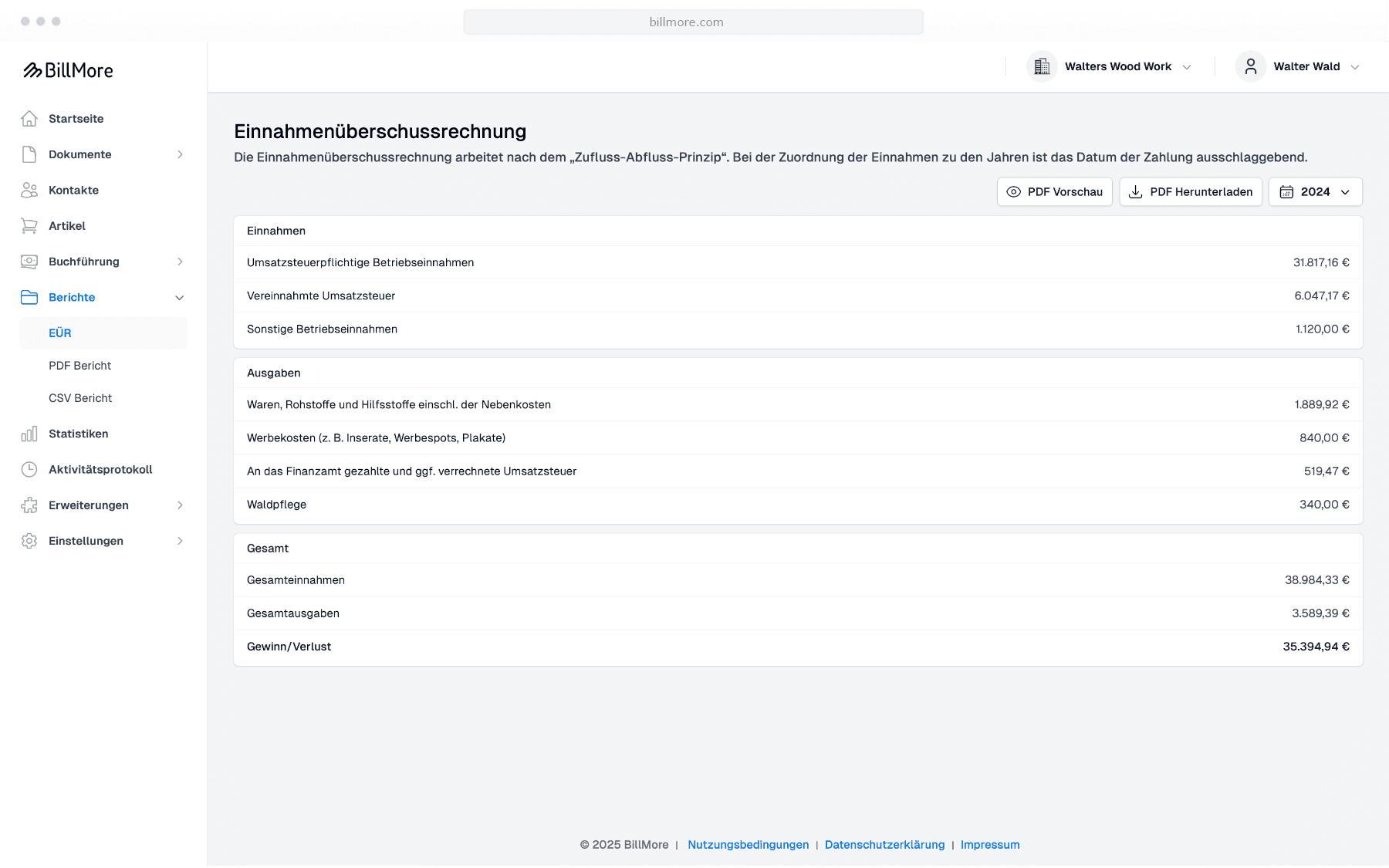Screen dimensions: 1389x868
Task: Open the Walters Wood Work company dropdown
Action: click(1110, 66)
